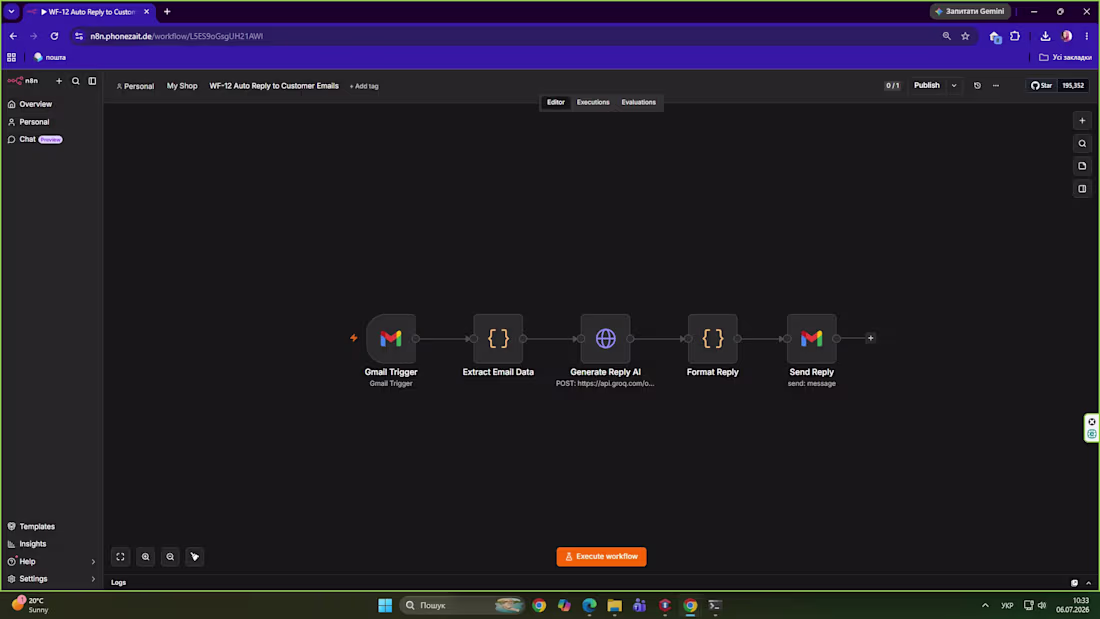Viewport: 1100px width, 619px height.
Task: Click the workflow name WF-12 Auto Reply
Action: pos(274,86)
